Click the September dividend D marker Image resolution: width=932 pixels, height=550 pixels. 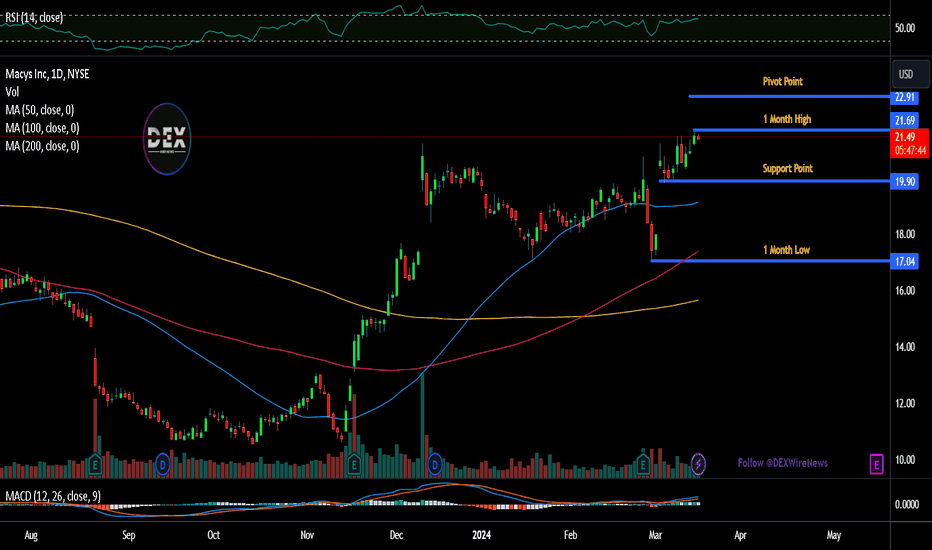[162, 464]
